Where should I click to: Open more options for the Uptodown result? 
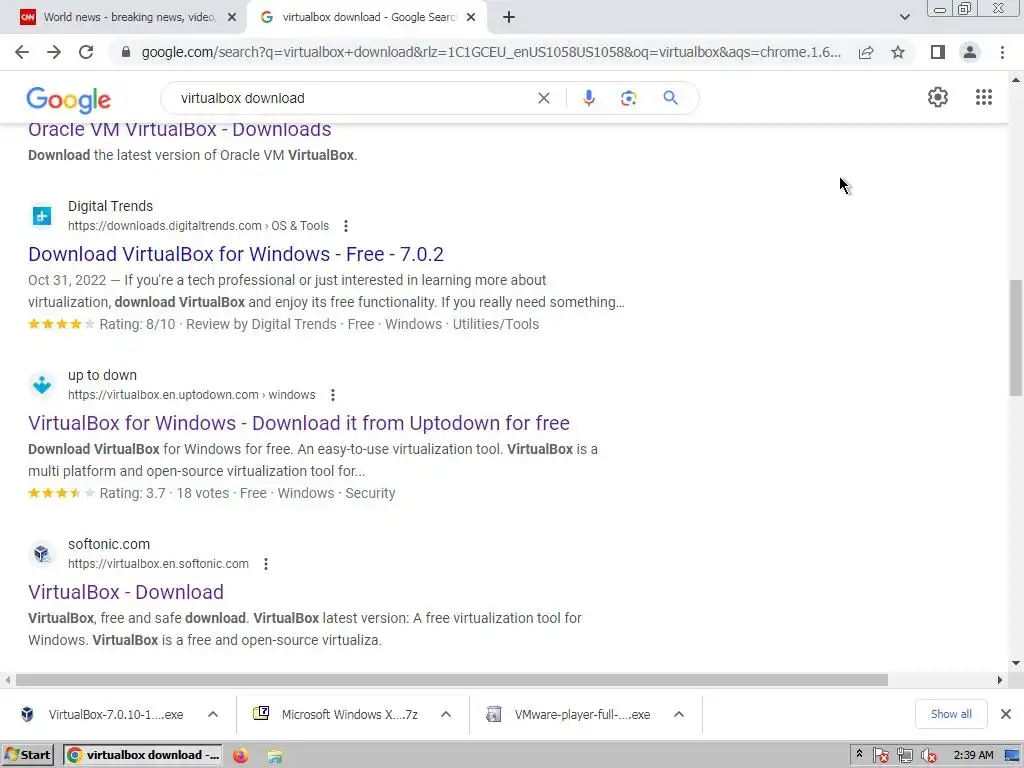(x=332, y=395)
